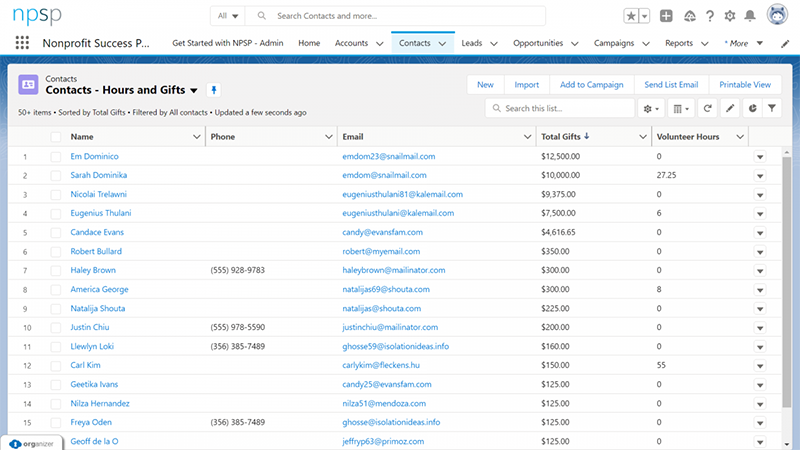Click the npsp logo
800x450 pixels.
click(x=37, y=15)
